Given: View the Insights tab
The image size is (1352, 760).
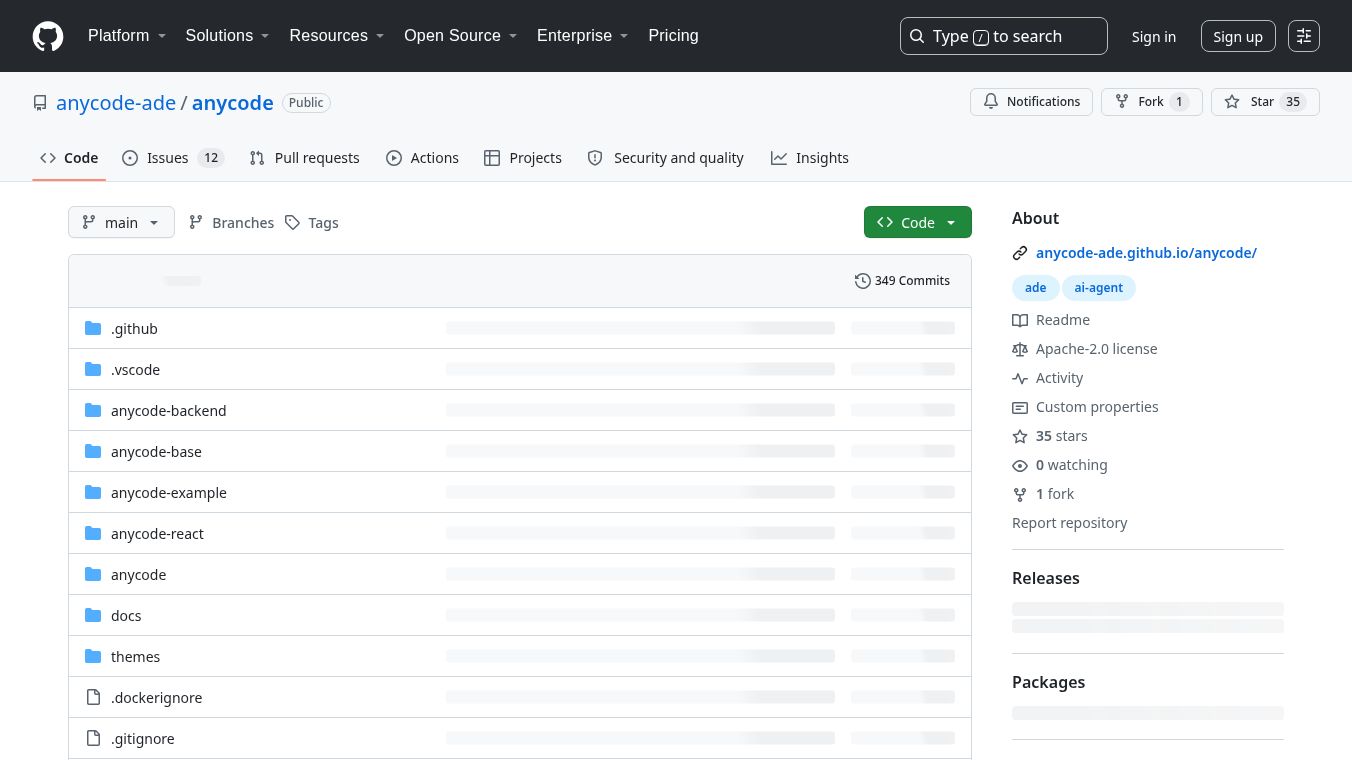Looking at the screenshot, I should (x=810, y=158).
